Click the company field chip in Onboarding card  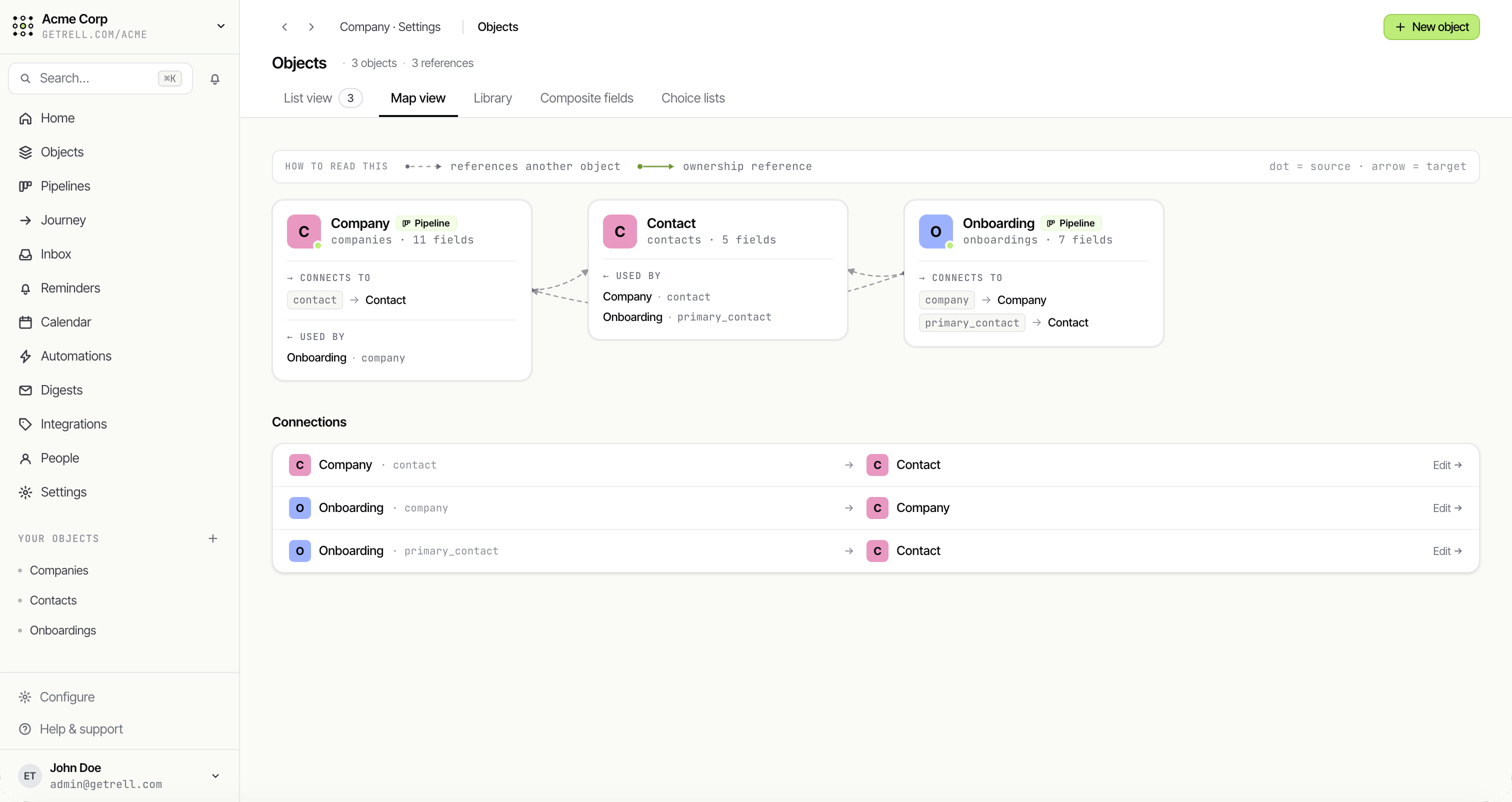click(947, 300)
